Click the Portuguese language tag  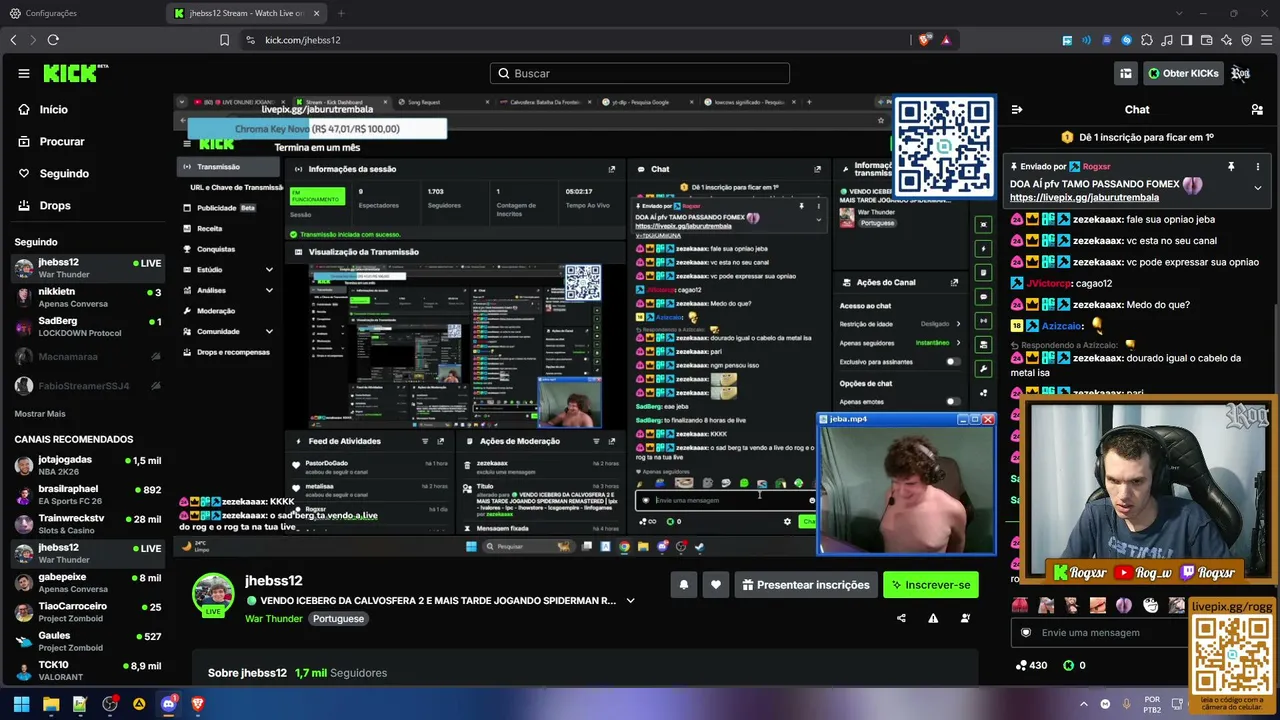point(338,619)
